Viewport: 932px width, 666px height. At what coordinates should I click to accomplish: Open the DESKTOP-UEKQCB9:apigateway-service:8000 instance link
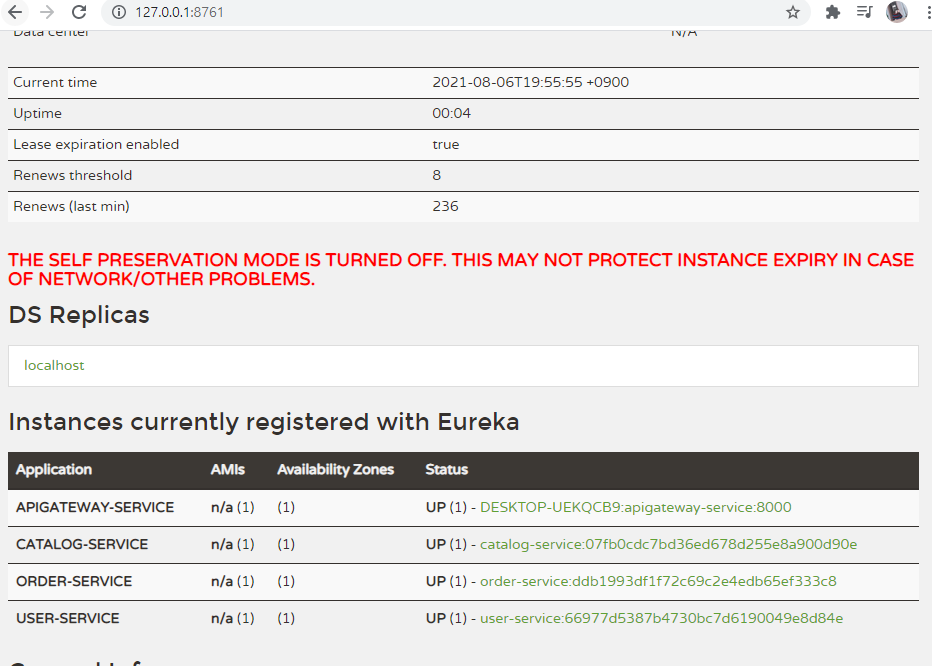tap(635, 507)
